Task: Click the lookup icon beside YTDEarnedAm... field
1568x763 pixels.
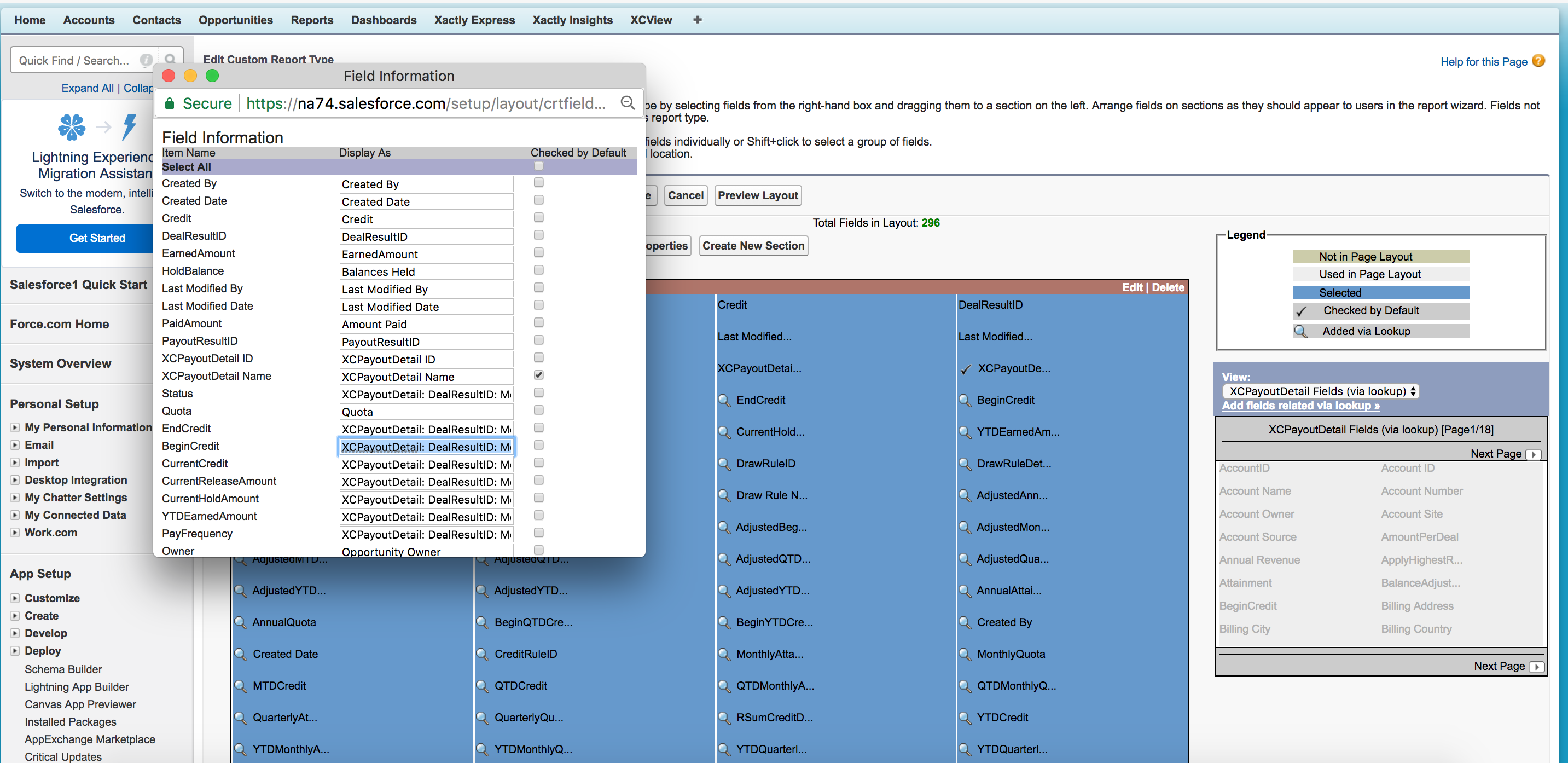Action: coord(966,432)
